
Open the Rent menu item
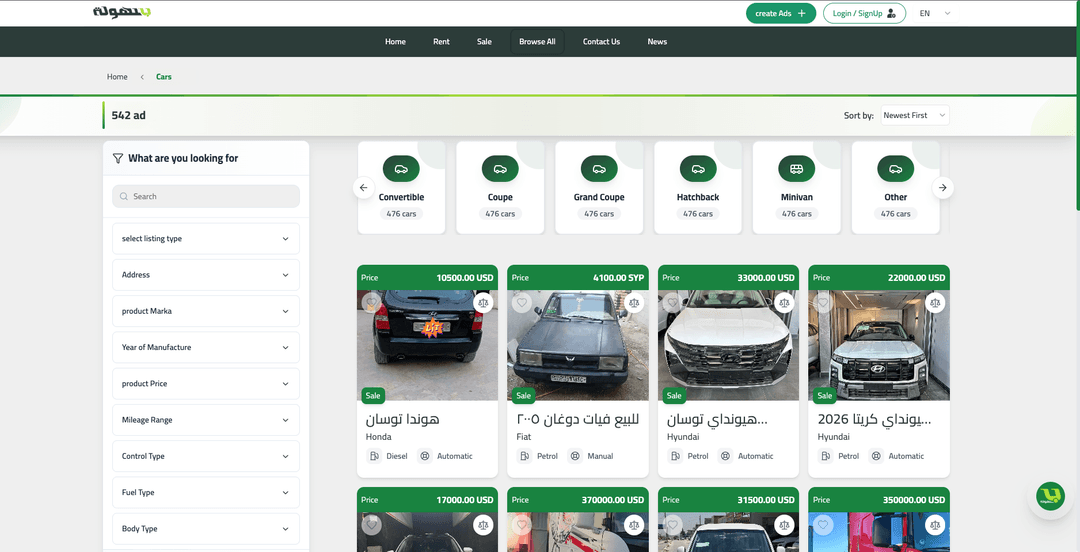click(442, 42)
